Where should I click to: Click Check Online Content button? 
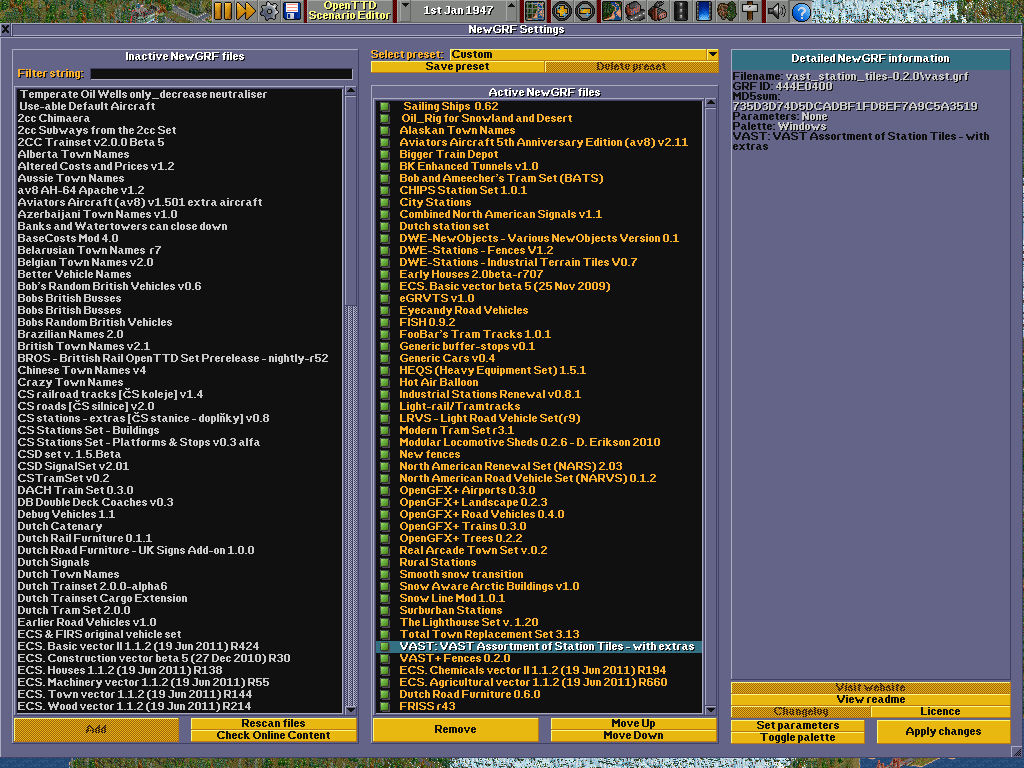coord(274,735)
